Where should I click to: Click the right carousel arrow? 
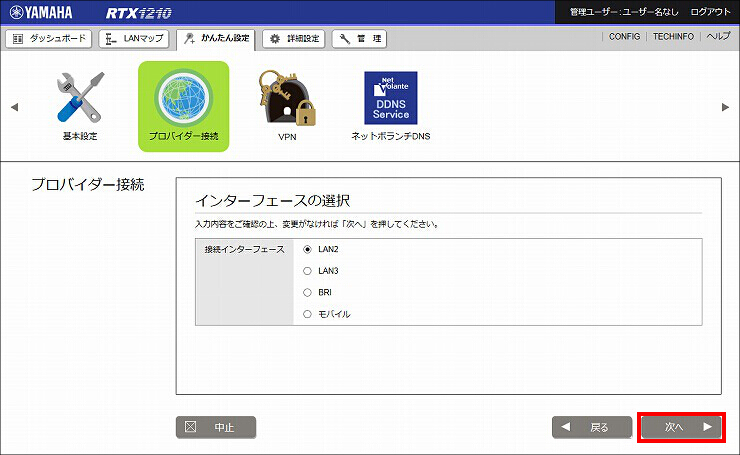725,107
